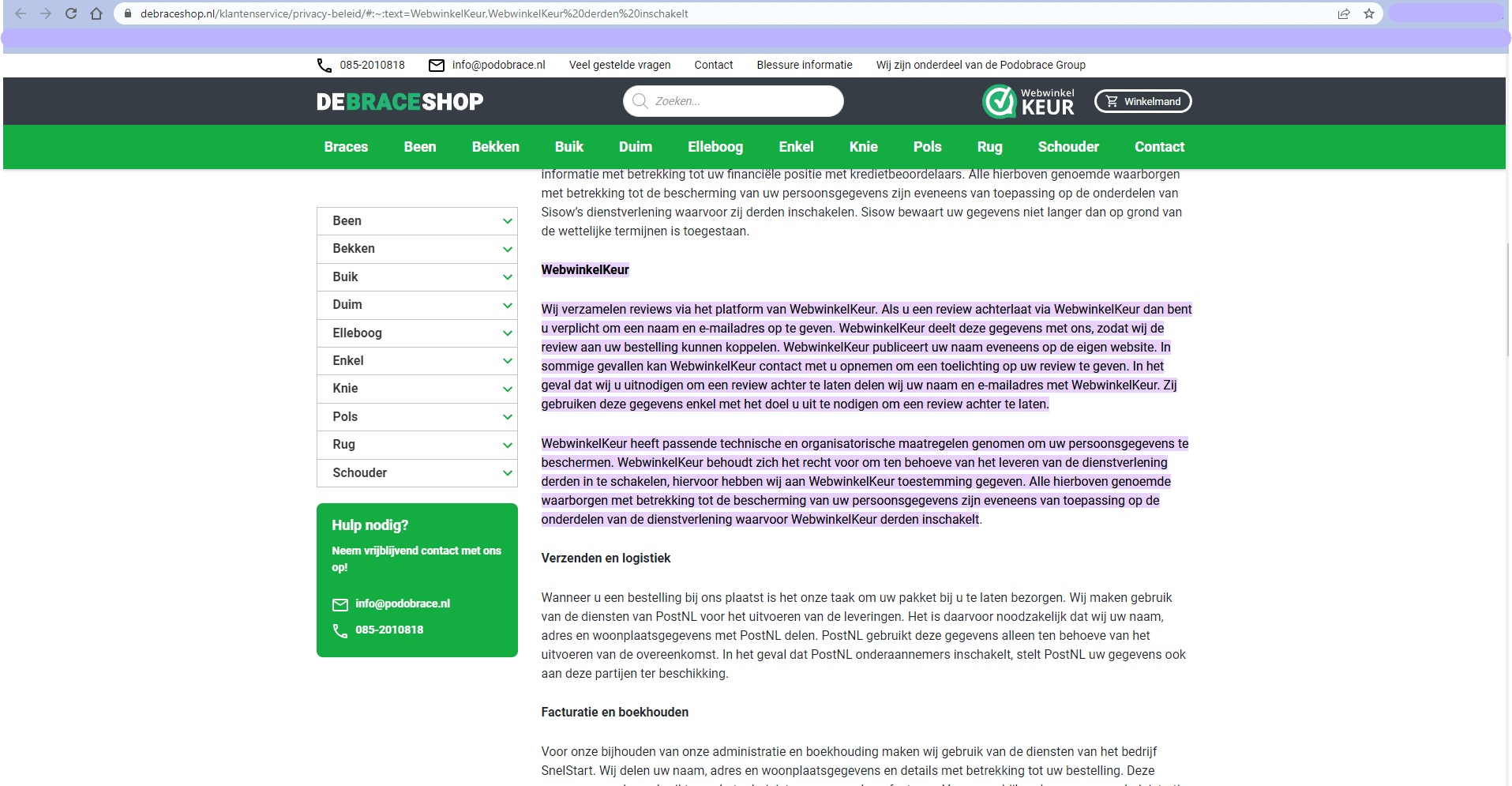Expand the Elleboog sidebar chevron
This screenshot has width=1512, height=786.
pyautogui.click(x=507, y=333)
